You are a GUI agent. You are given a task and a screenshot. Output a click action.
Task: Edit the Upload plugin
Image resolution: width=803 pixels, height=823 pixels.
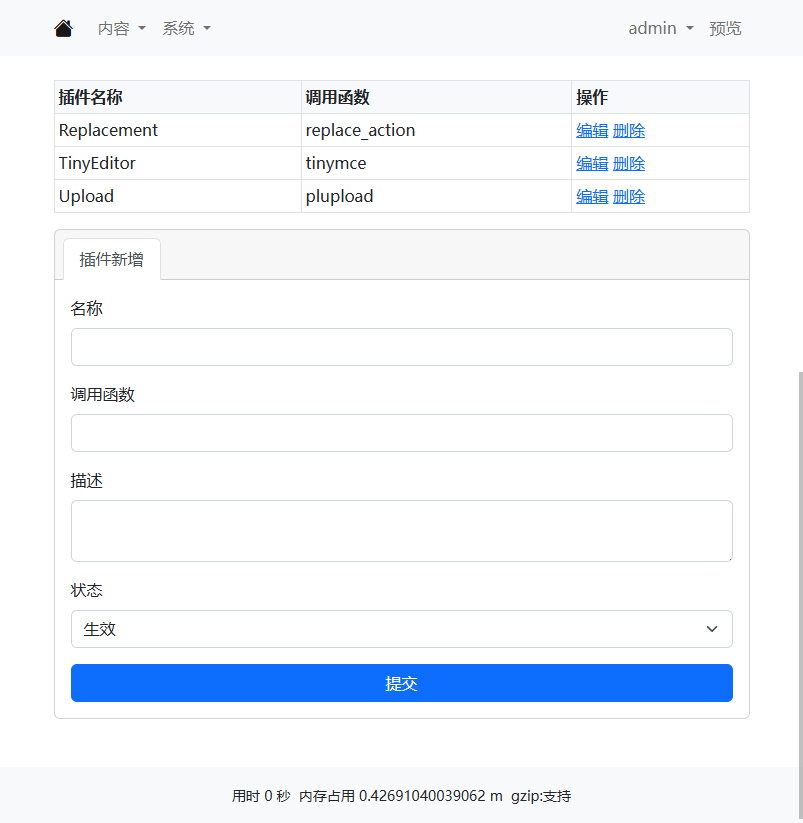592,196
